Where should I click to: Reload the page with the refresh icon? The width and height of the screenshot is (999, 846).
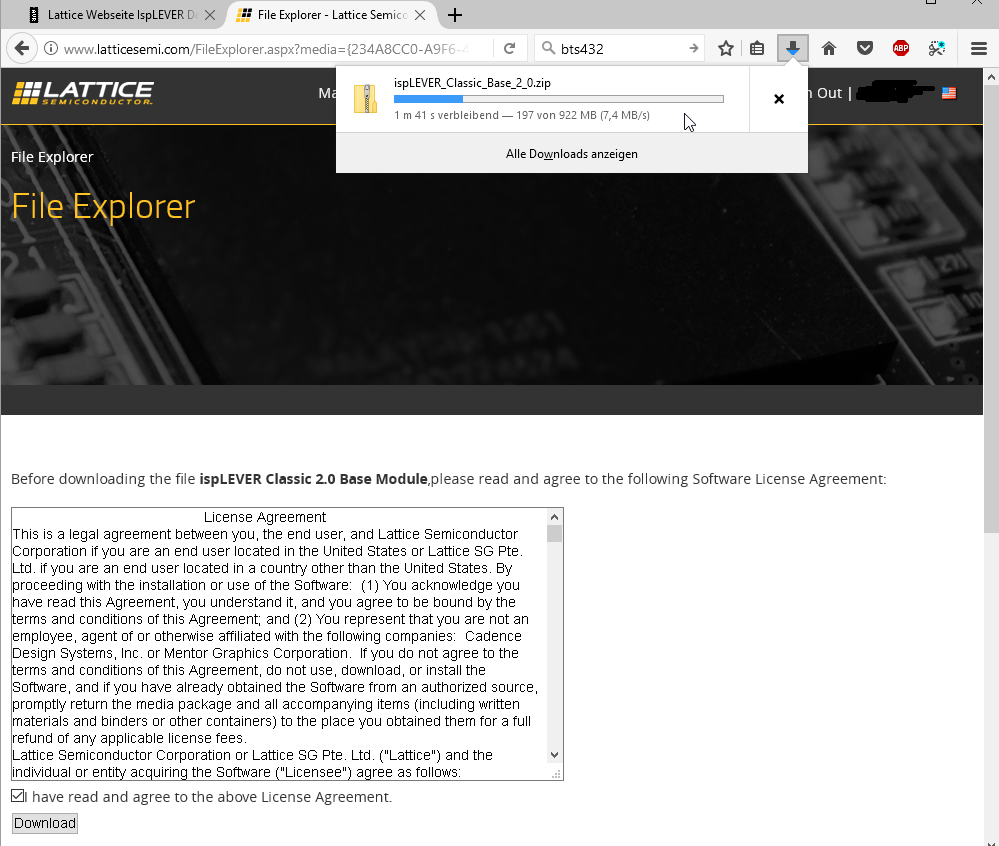(510, 48)
